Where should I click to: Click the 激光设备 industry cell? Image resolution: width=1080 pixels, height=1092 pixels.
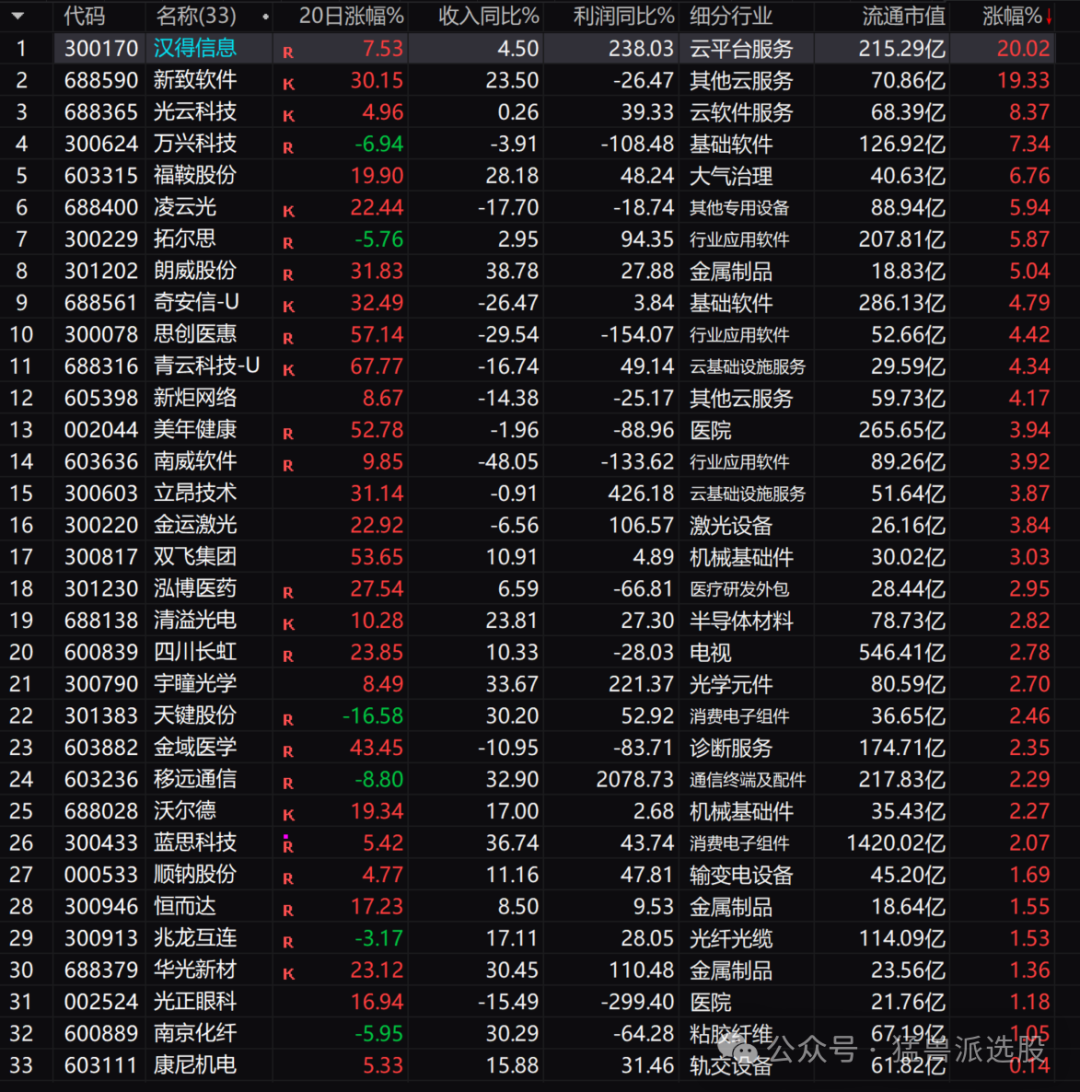click(x=730, y=525)
